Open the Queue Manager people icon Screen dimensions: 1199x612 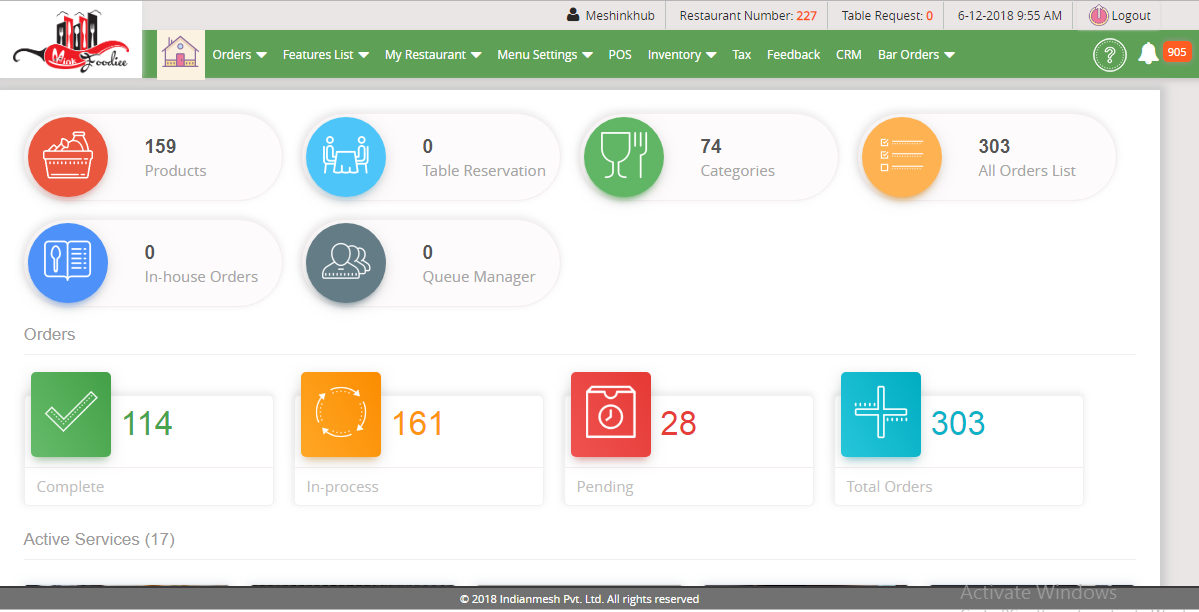point(345,263)
